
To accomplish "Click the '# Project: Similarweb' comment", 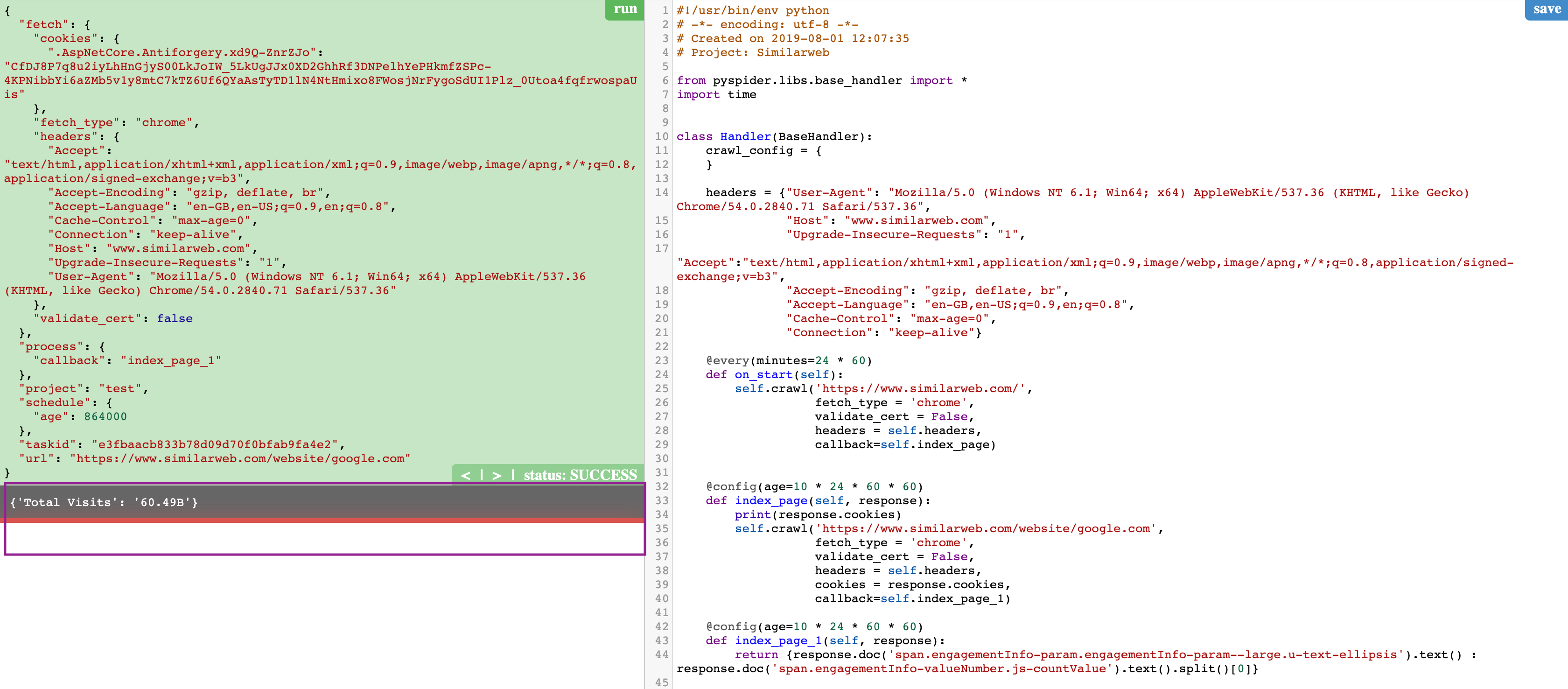I will tap(753, 52).
